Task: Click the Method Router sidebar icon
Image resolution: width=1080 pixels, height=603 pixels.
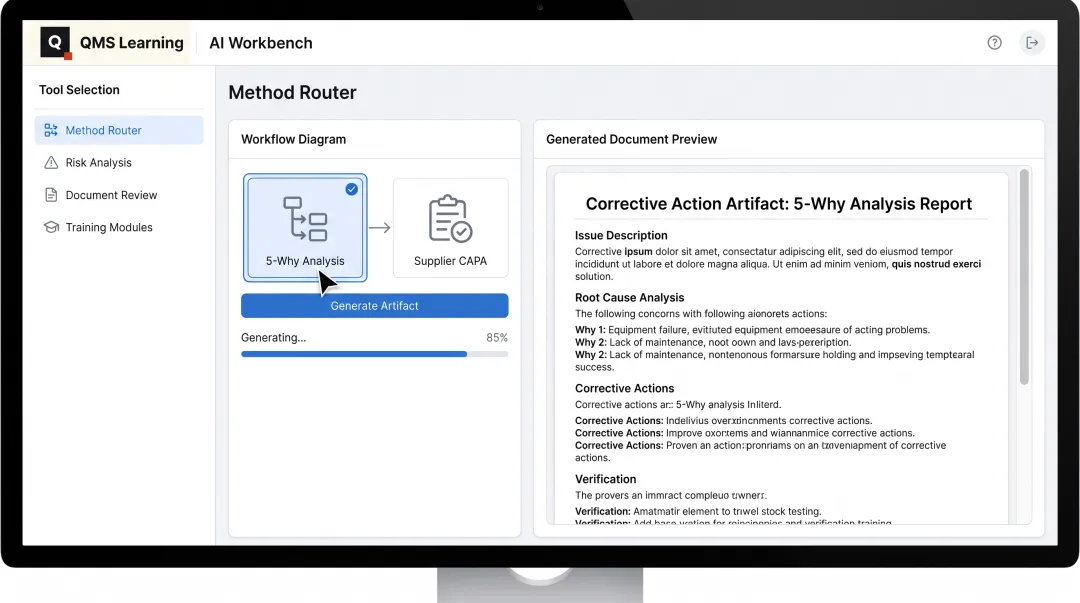Action: click(51, 130)
